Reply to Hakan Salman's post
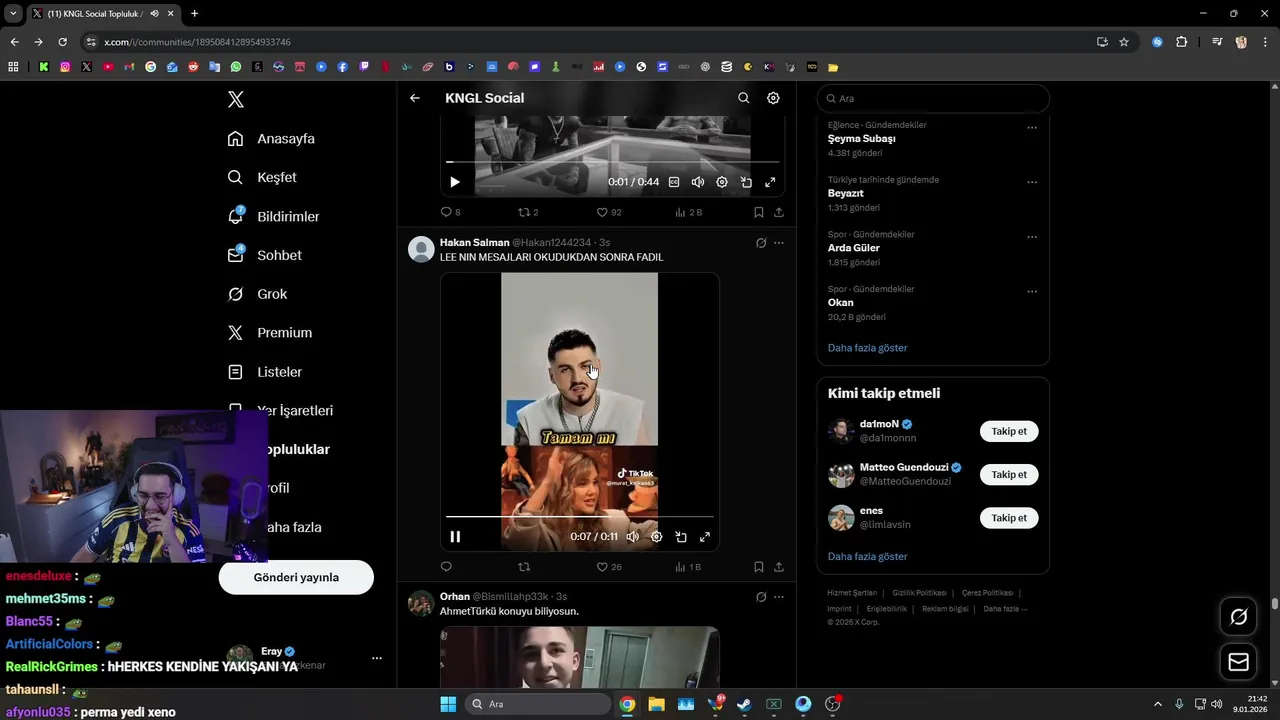Image resolution: width=1280 pixels, height=720 pixels. (447, 567)
